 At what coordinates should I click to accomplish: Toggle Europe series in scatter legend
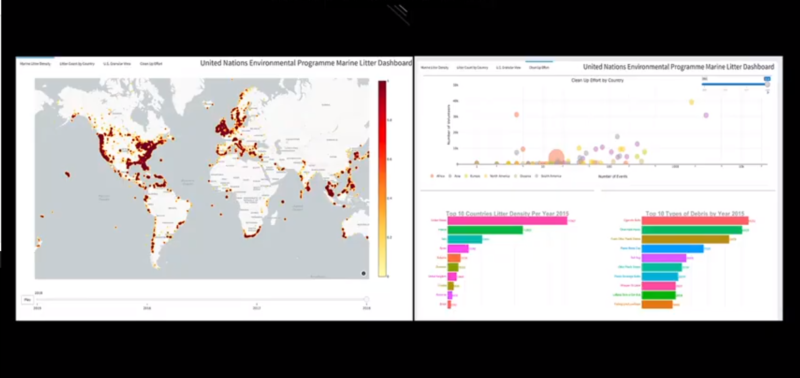coord(471,175)
